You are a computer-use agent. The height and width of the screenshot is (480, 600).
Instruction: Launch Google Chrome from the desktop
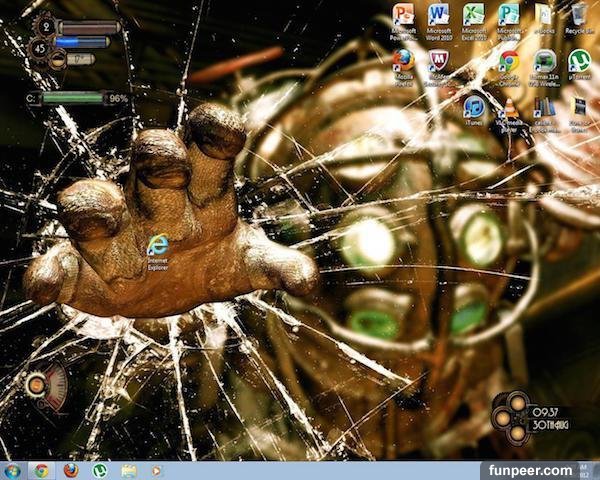[x=508, y=62]
